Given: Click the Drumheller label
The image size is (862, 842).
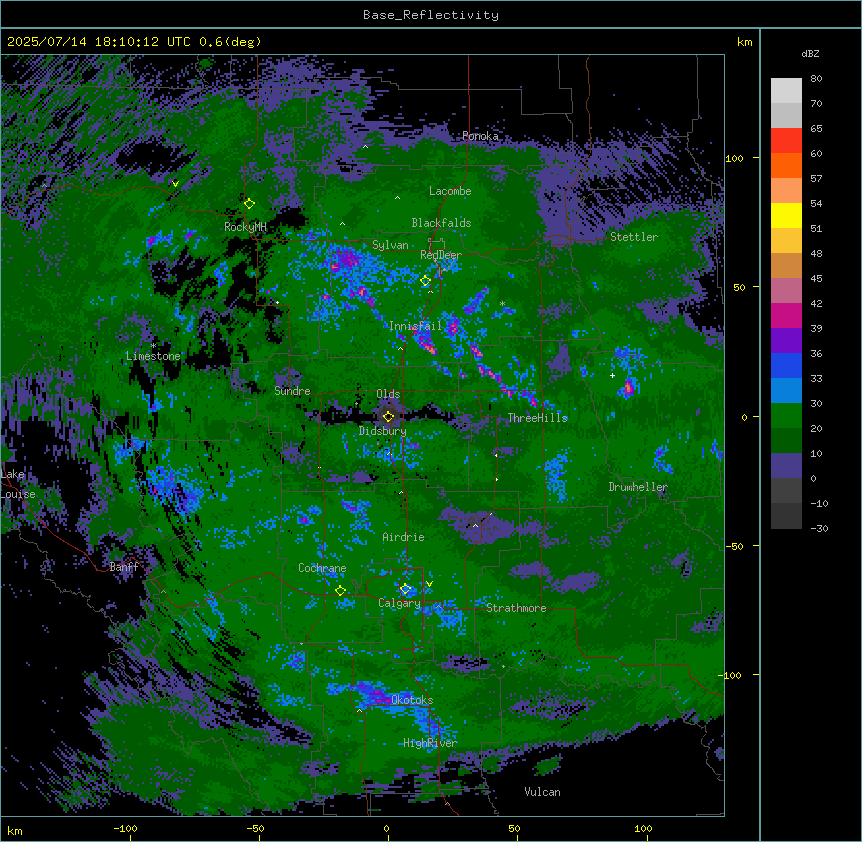Looking at the screenshot, I should (x=638, y=487).
